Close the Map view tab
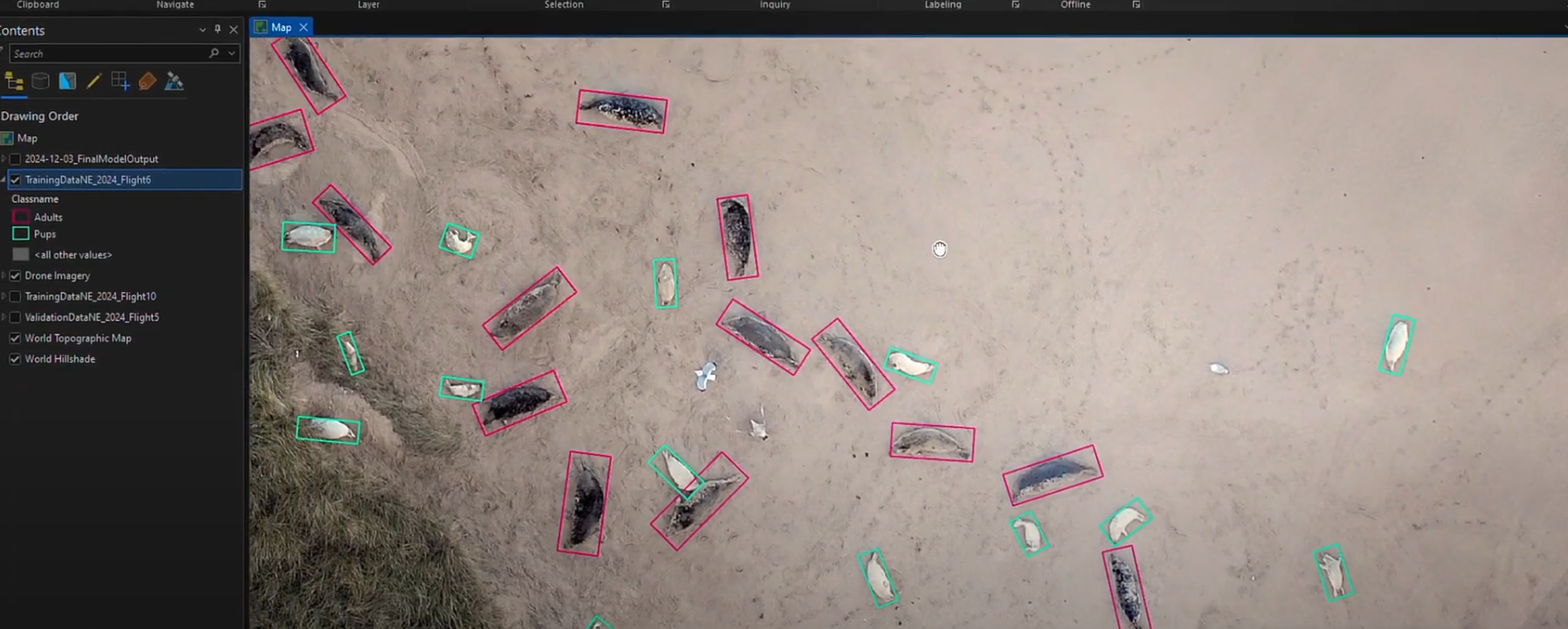This screenshot has height=629, width=1568. pyautogui.click(x=303, y=27)
